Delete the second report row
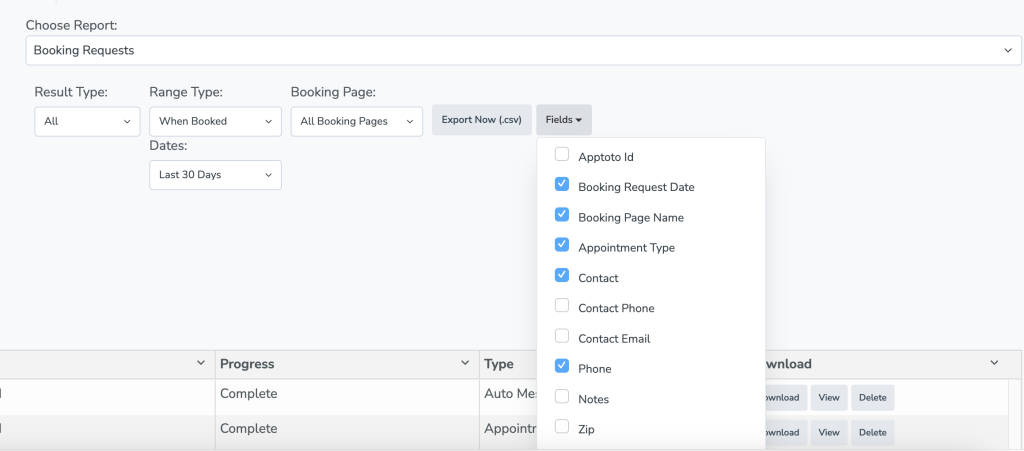 (x=872, y=432)
